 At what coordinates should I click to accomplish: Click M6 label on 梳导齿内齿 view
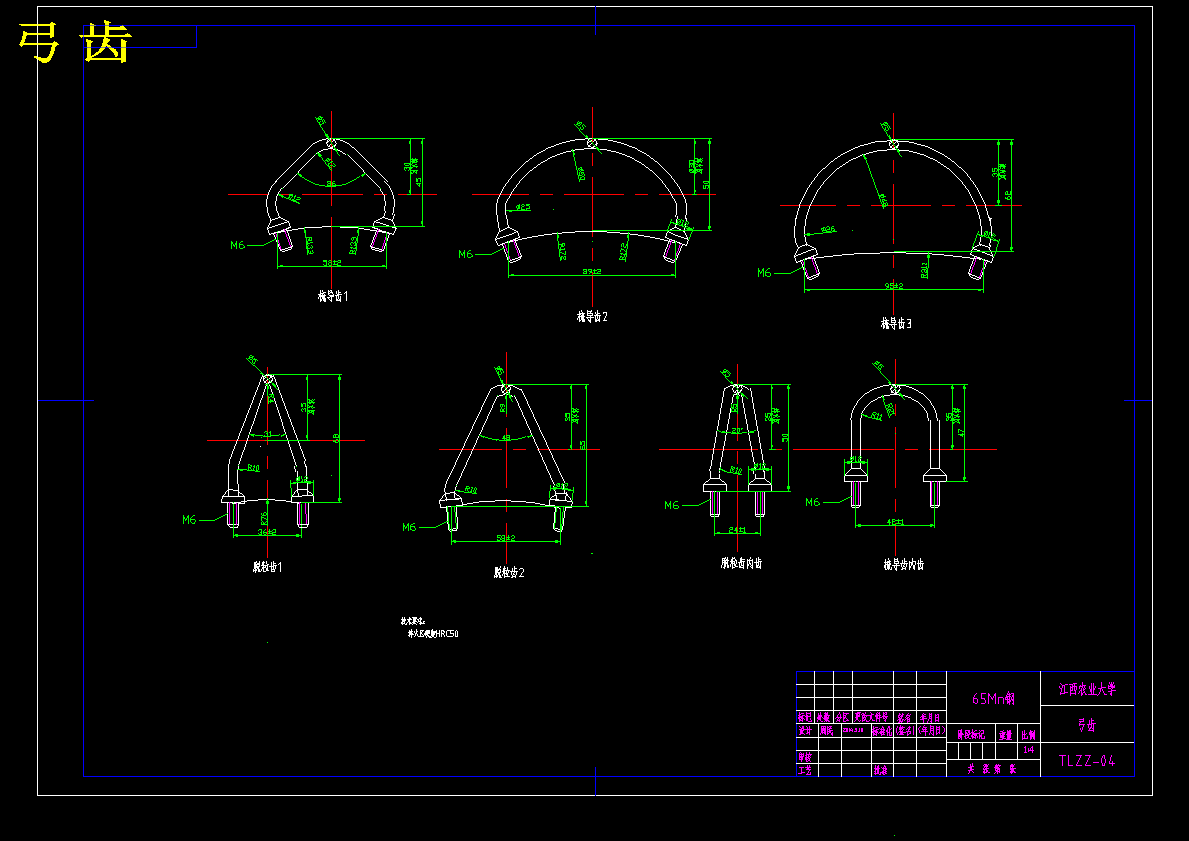tap(812, 502)
